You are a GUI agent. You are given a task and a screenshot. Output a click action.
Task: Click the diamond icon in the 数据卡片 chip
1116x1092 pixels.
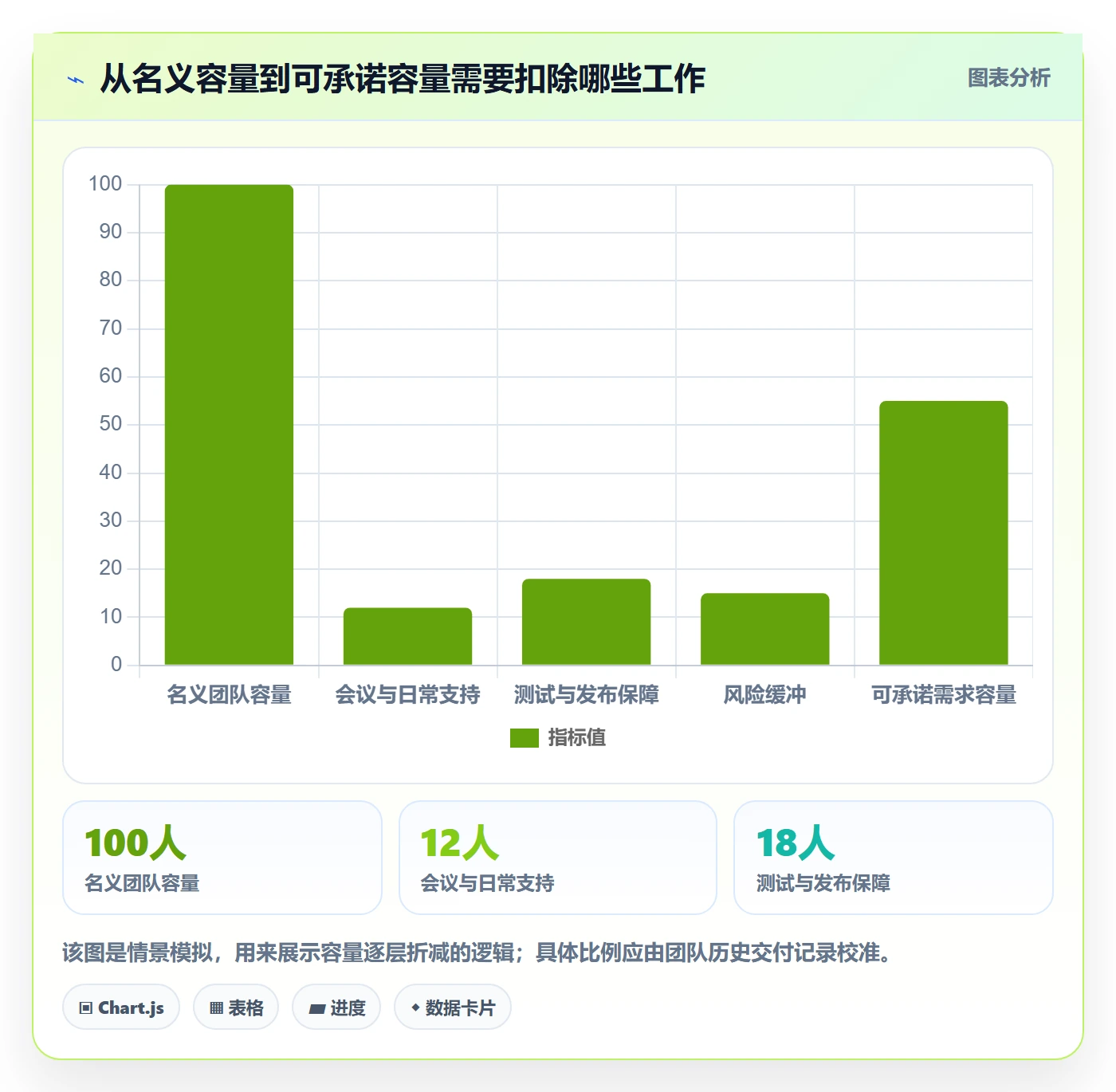(415, 1008)
